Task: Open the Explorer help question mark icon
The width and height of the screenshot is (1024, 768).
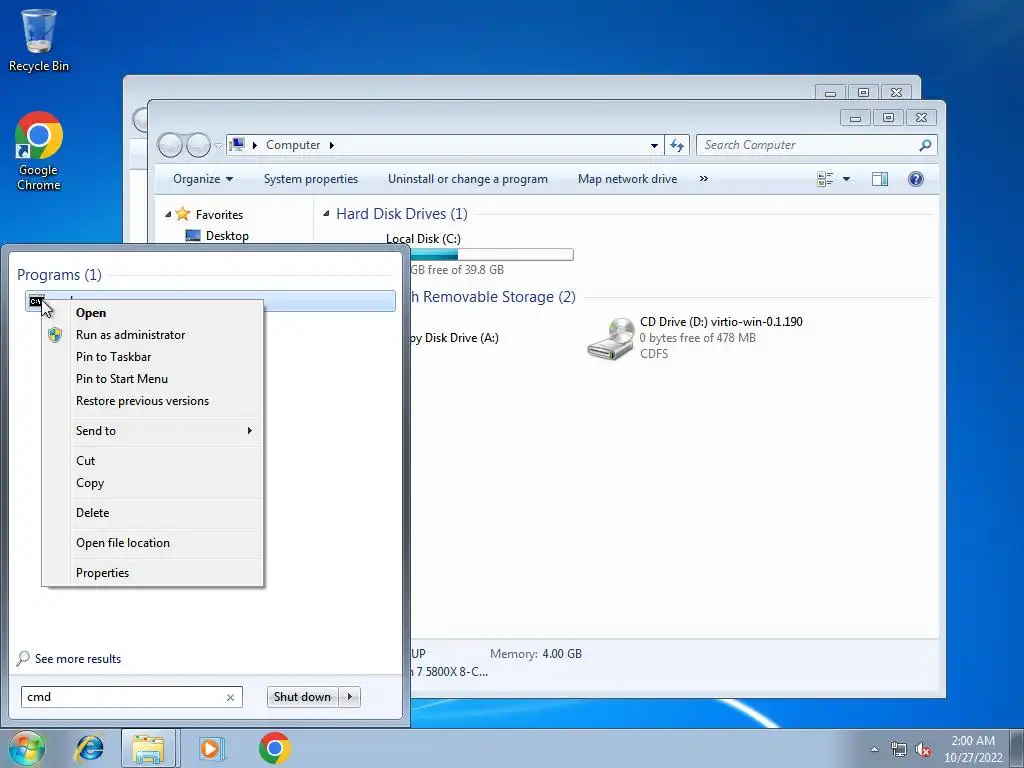Action: (x=916, y=179)
